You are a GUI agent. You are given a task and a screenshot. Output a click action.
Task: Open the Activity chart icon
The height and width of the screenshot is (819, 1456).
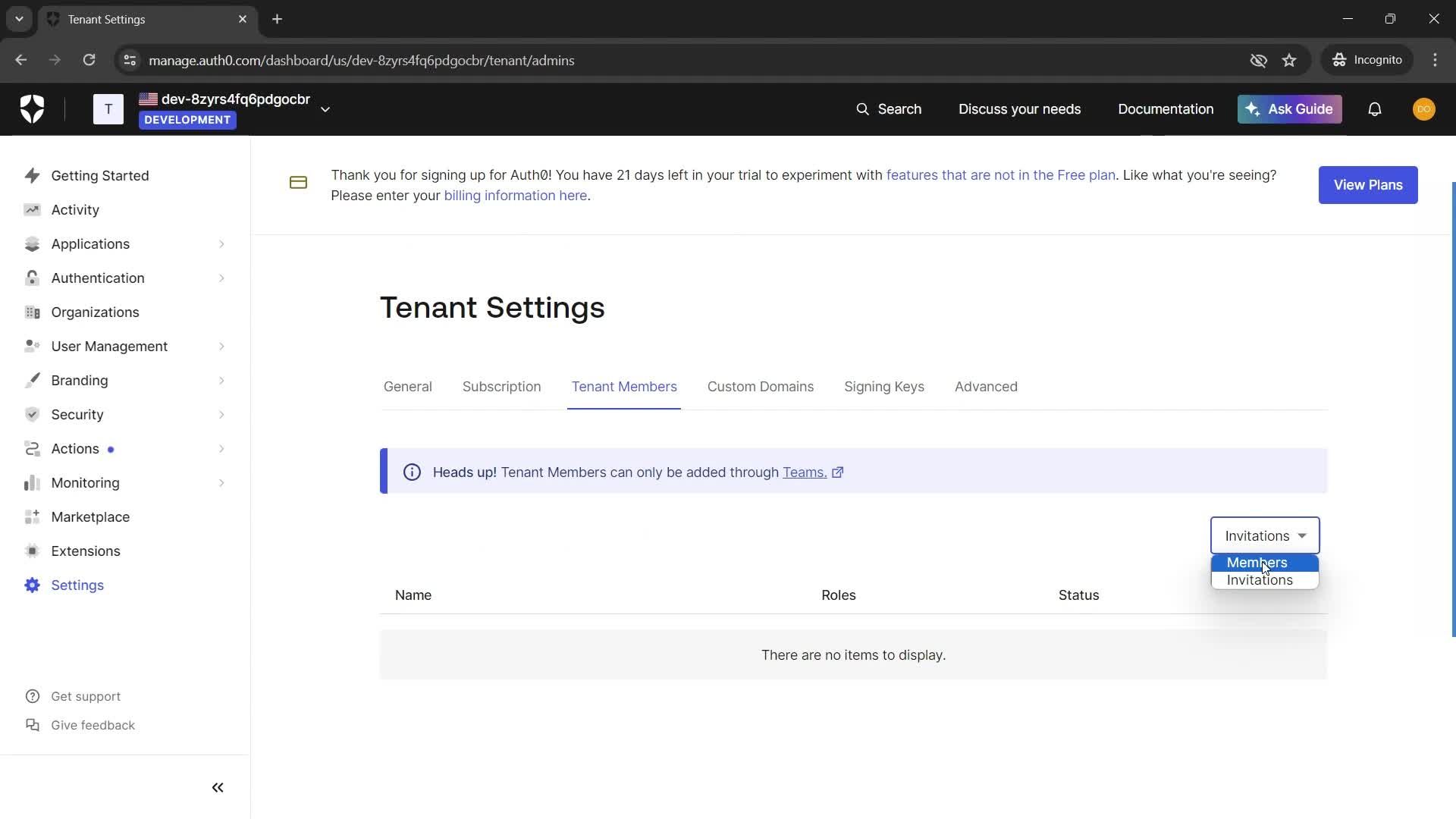coord(32,209)
